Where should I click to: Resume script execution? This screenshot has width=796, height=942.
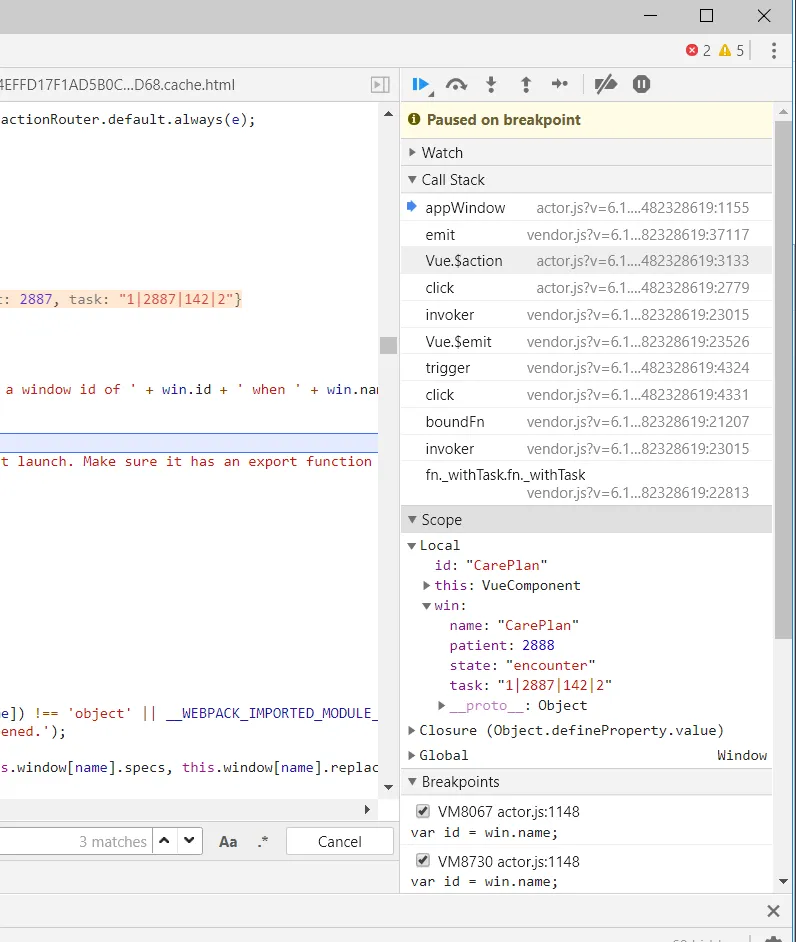[x=420, y=85]
